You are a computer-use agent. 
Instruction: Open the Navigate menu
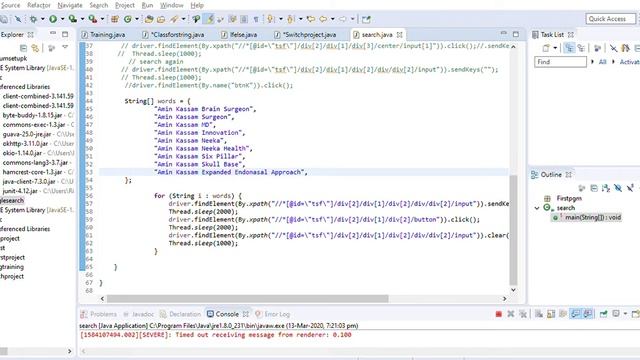coord(70,5)
